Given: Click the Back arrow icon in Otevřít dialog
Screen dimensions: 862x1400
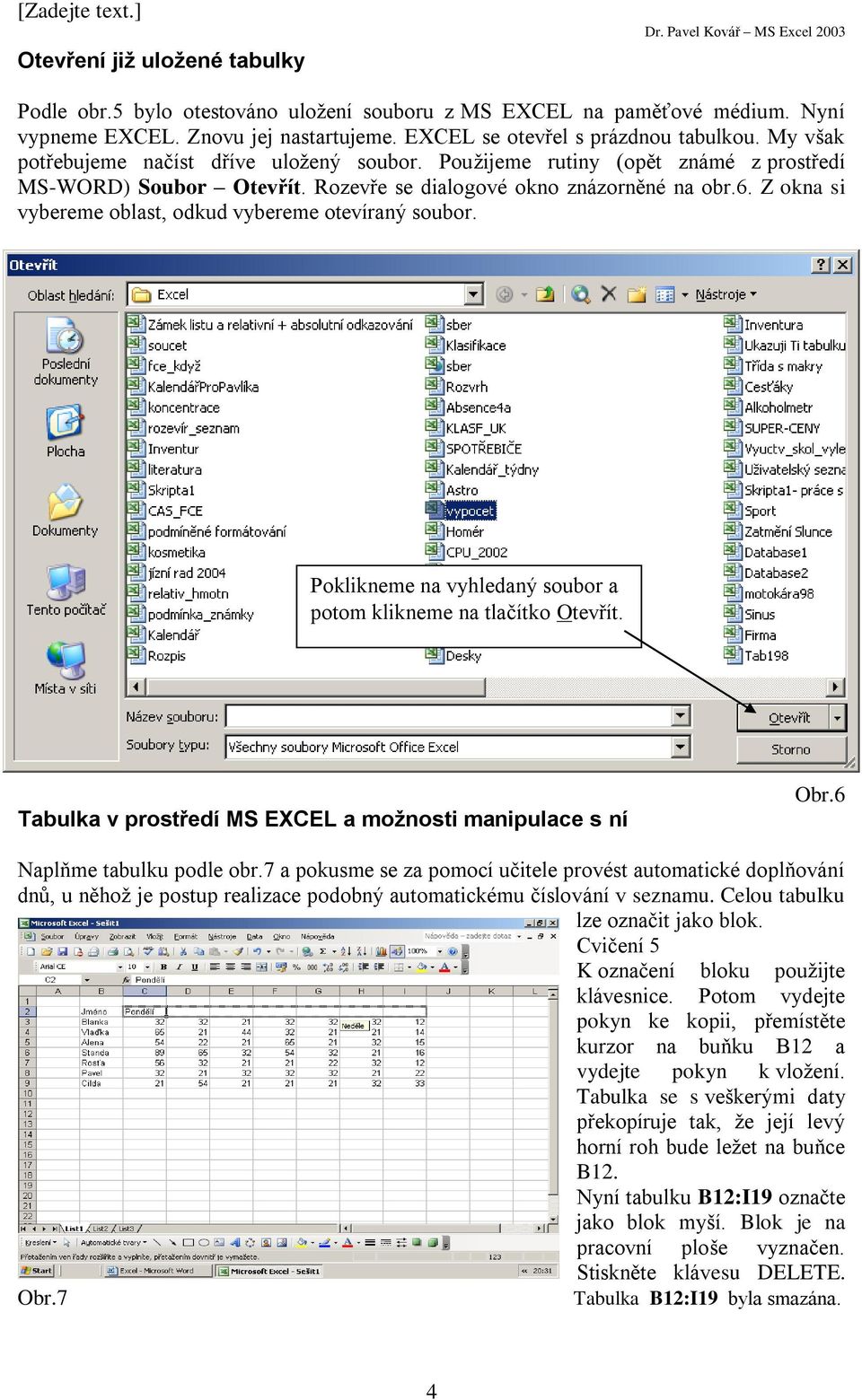Looking at the screenshot, I should pos(505,294).
